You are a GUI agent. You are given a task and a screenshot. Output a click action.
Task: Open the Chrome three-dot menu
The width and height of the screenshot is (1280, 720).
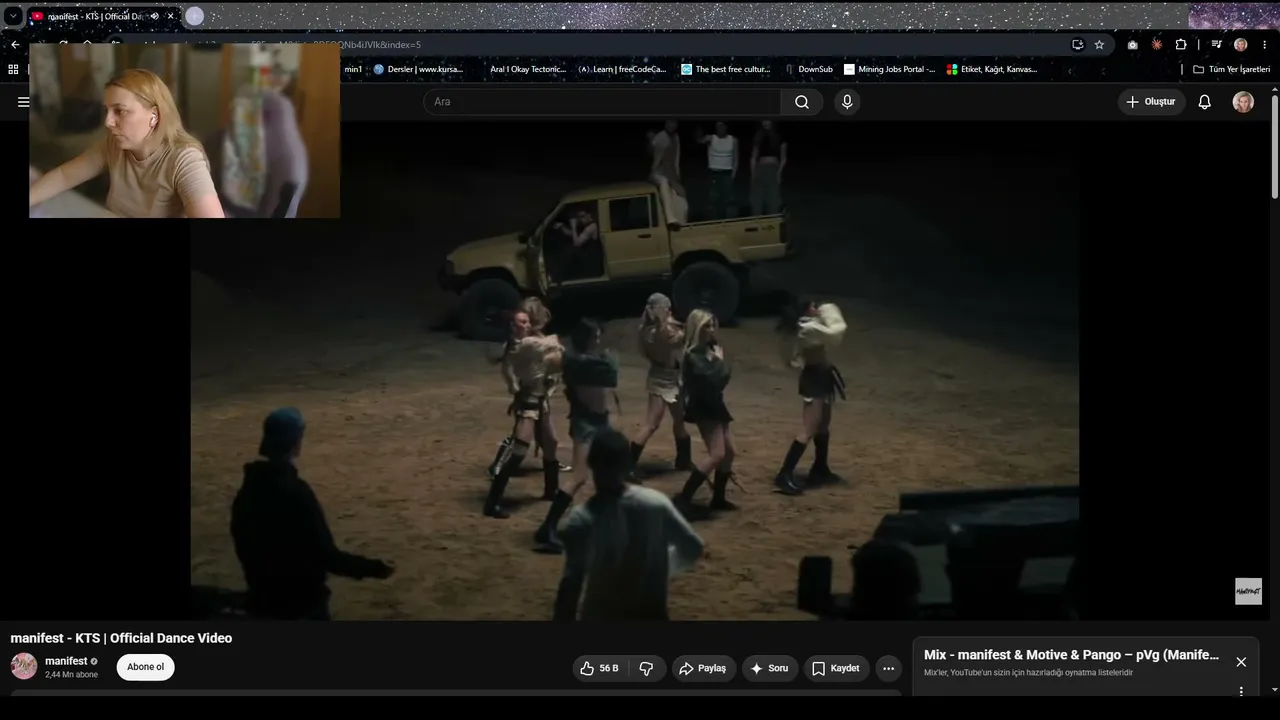1264,44
